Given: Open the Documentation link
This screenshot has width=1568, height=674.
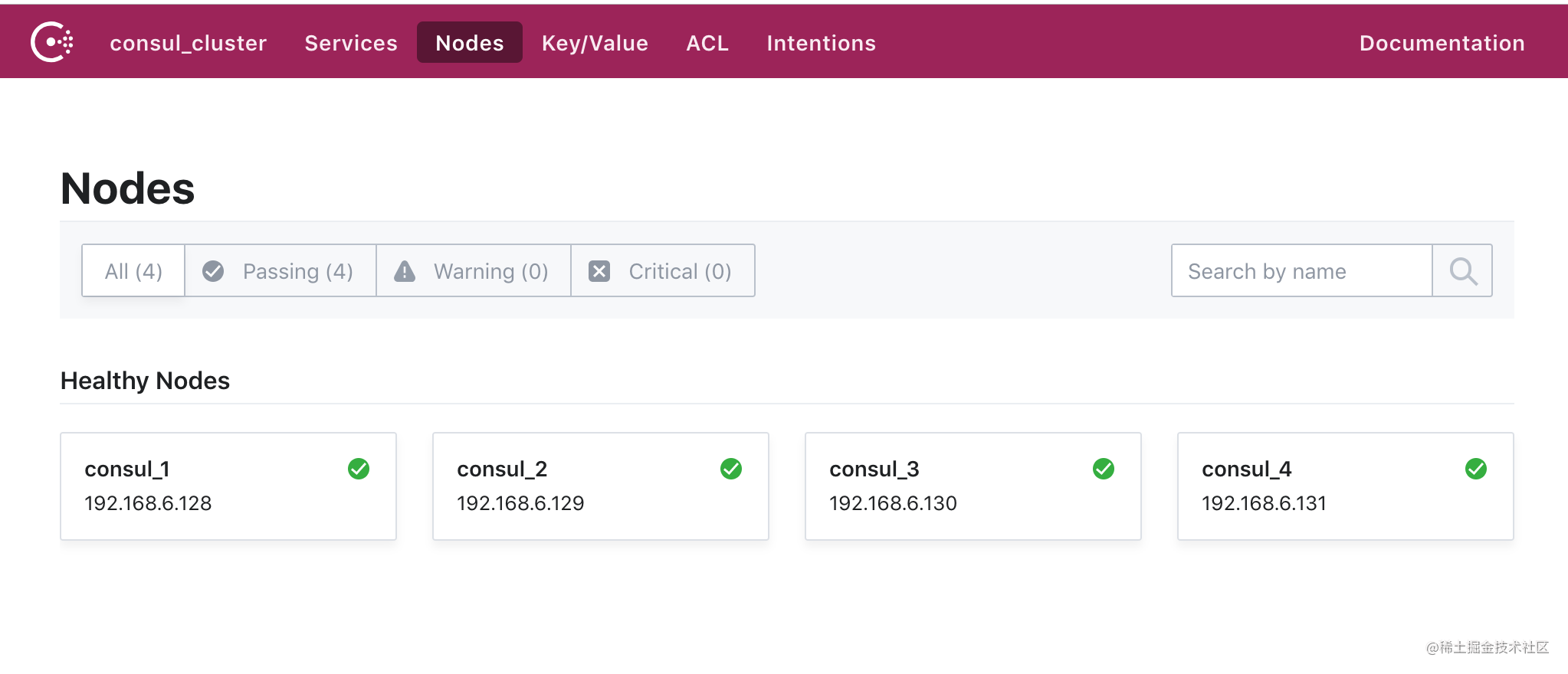Looking at the screenshot, I should 1441,42.
